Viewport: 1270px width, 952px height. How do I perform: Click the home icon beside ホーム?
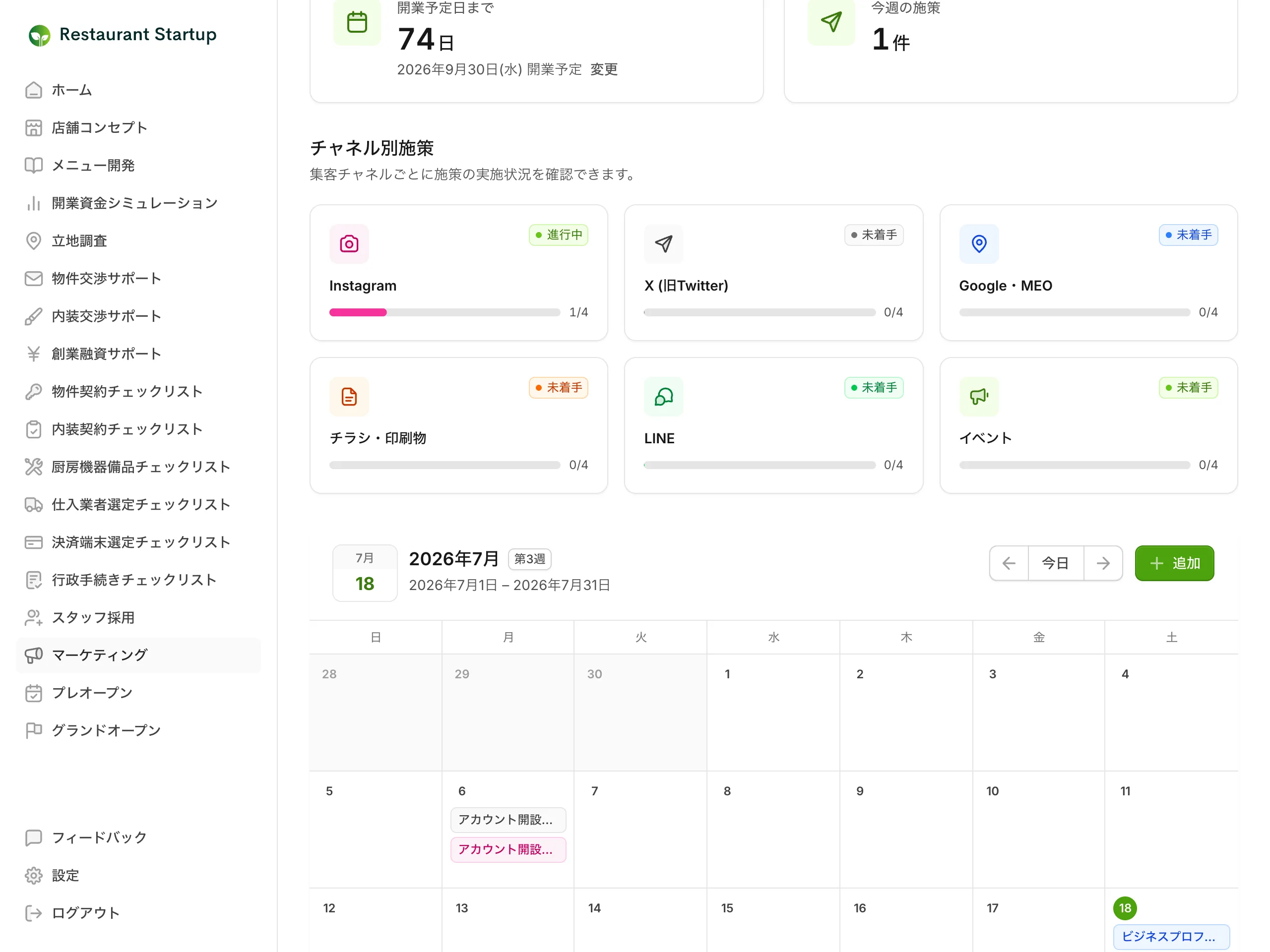click(34, 90)
